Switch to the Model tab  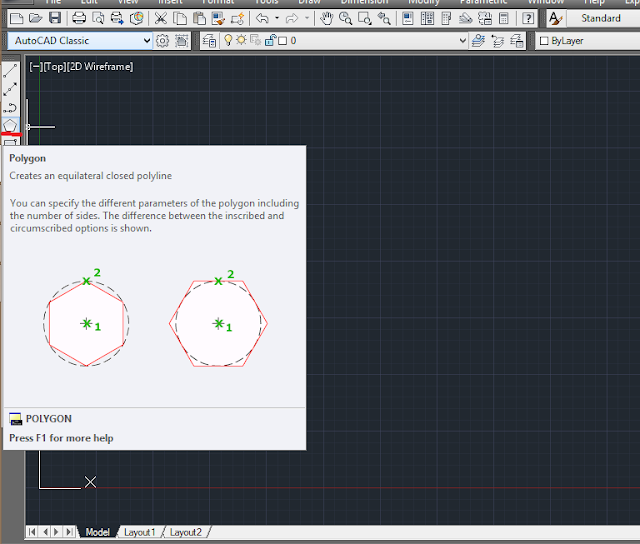coord(98,532)
